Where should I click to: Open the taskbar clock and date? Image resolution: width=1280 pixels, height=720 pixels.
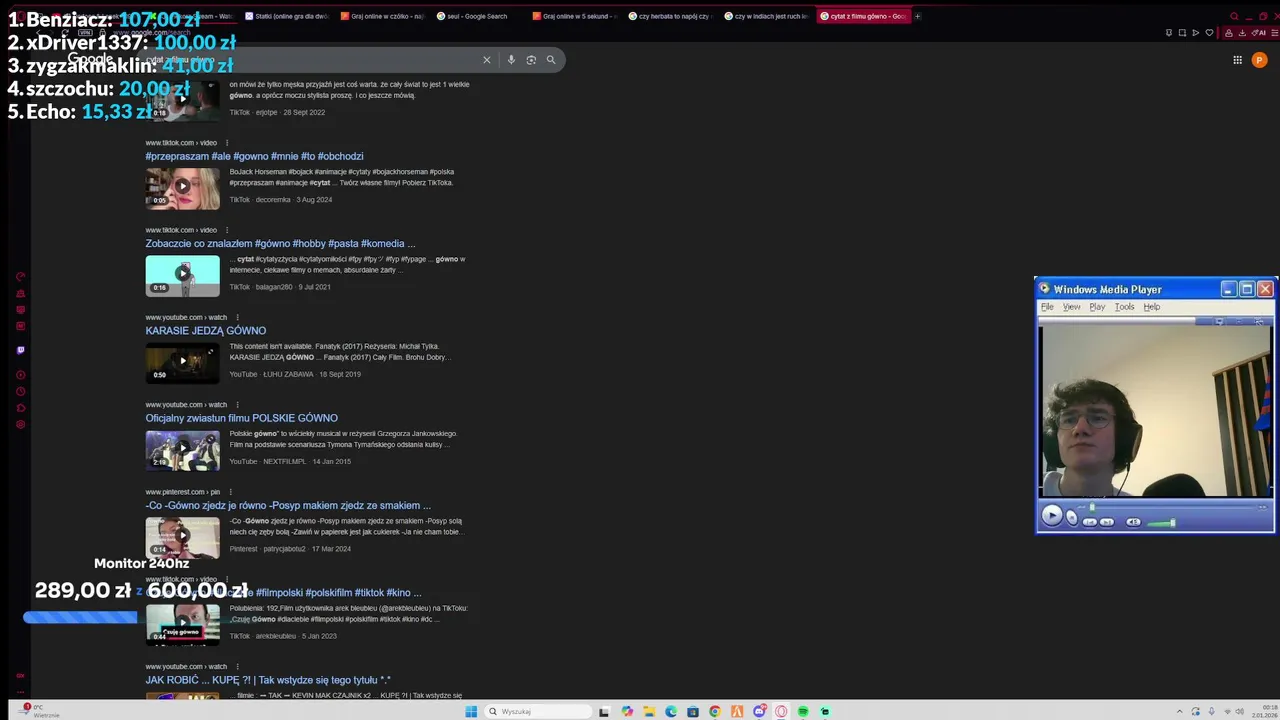coord(1262,711)
